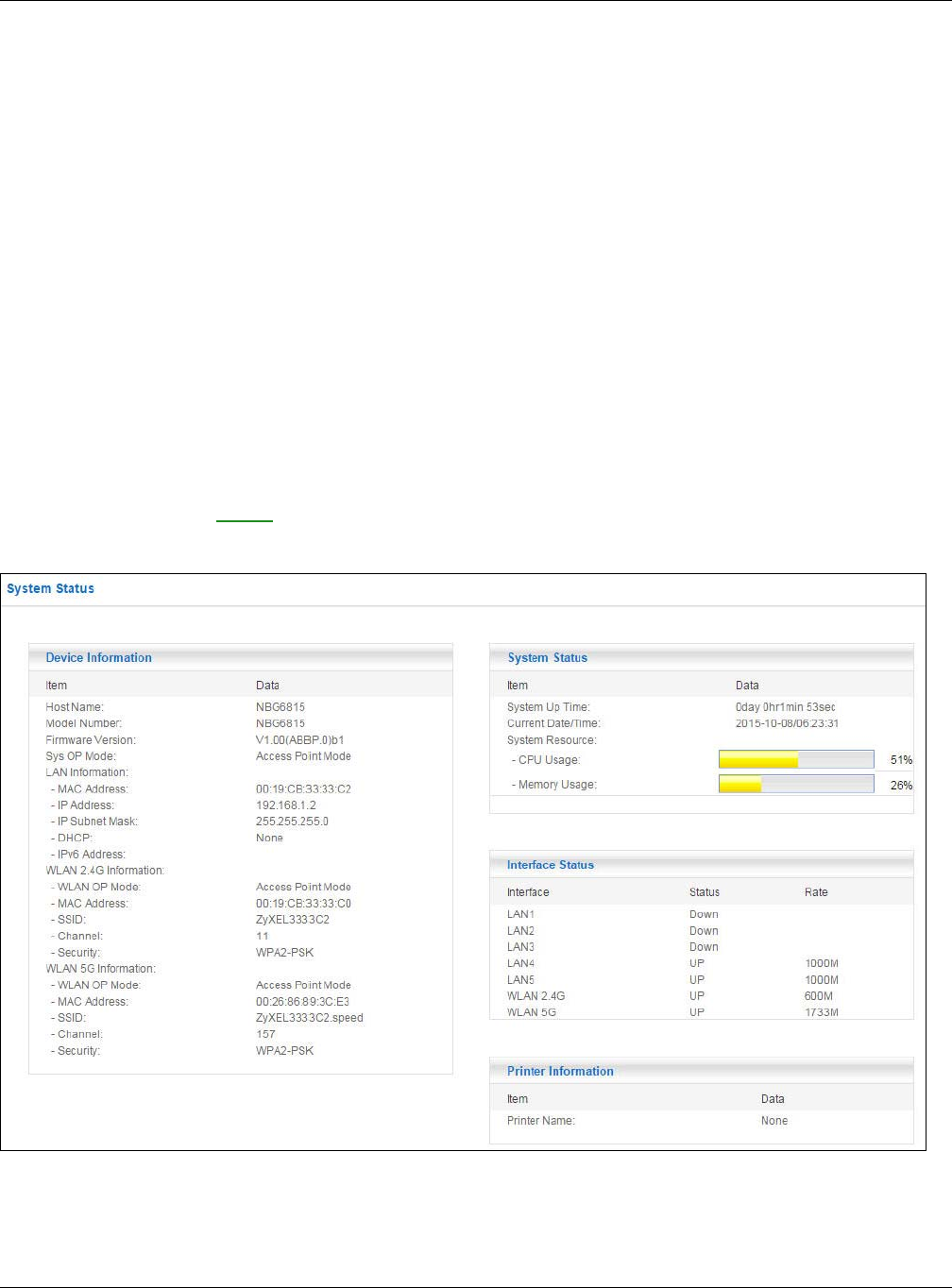
Task: Click the 1733M rate value
Action: 822,1012
